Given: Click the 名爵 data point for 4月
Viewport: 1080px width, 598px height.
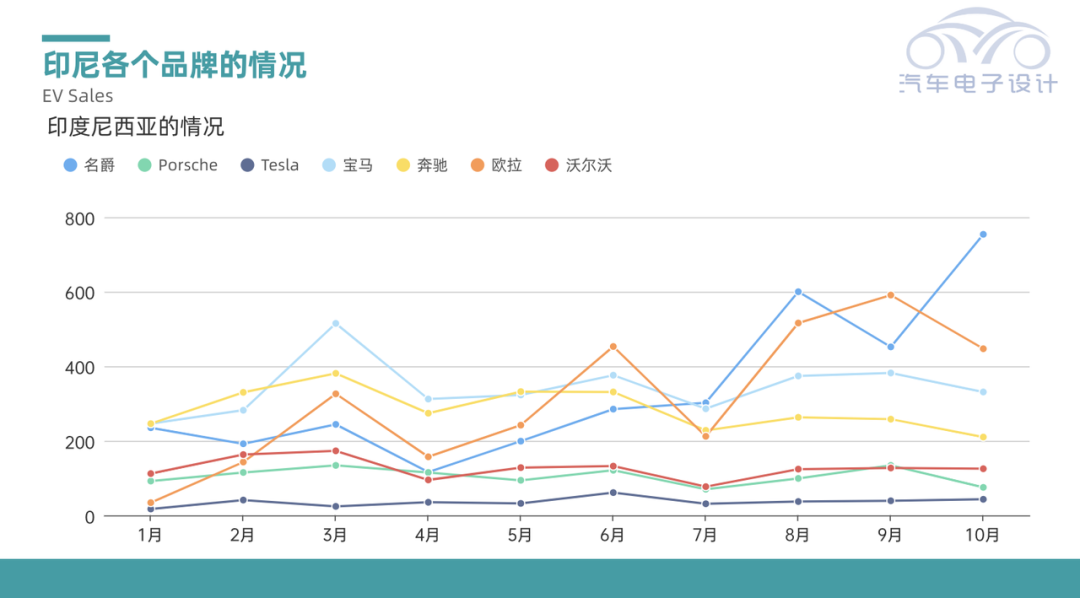Looking at the screenshot, I should coord(428,473).
